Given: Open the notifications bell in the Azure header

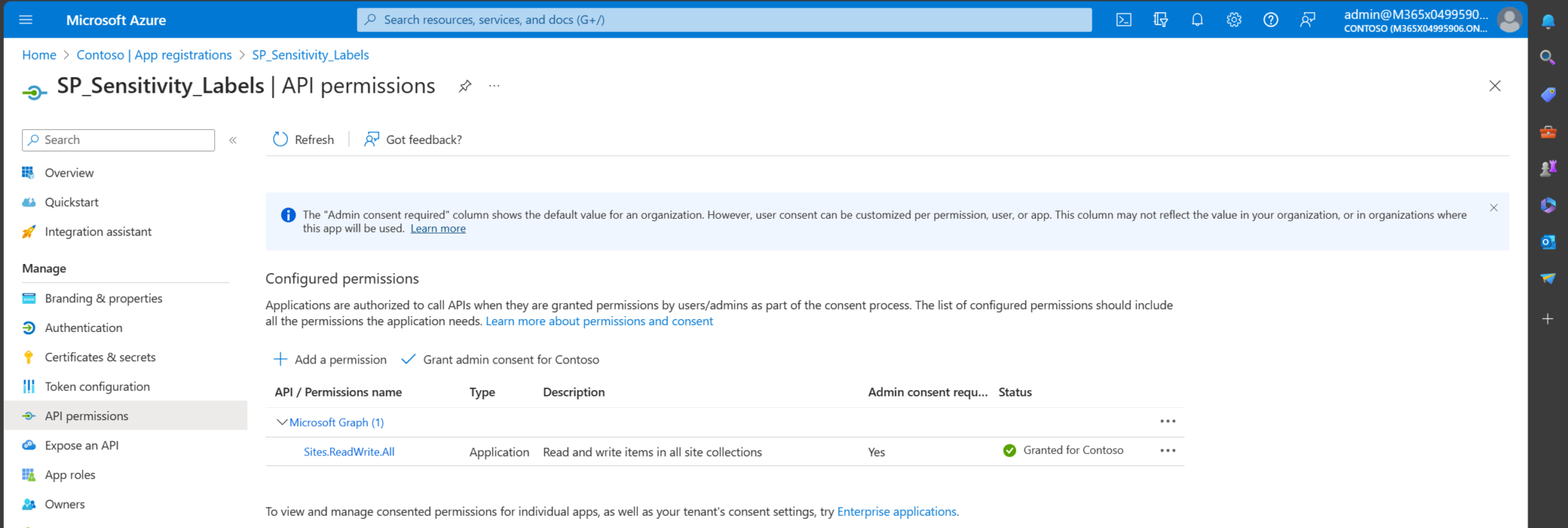Looking at the screenshot, I should tap(1197, 20).
